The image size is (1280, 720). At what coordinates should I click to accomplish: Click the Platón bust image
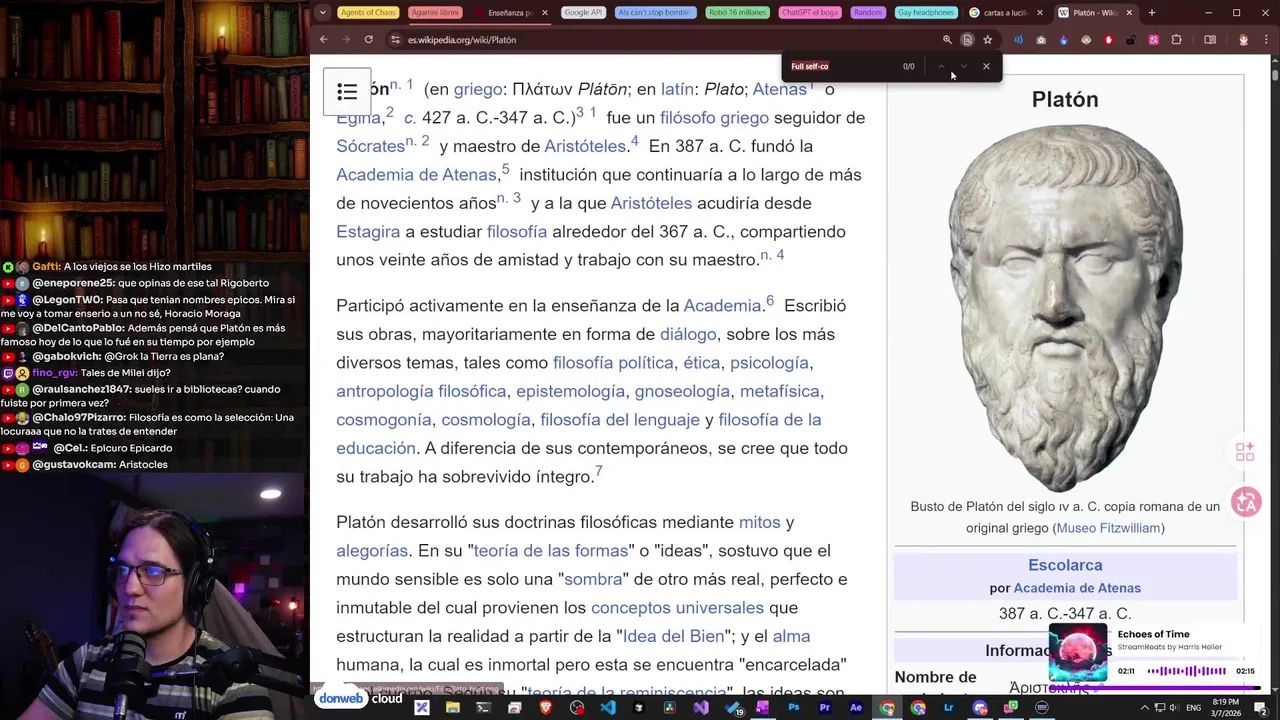pyautogui.click(x=1065, y=307)
